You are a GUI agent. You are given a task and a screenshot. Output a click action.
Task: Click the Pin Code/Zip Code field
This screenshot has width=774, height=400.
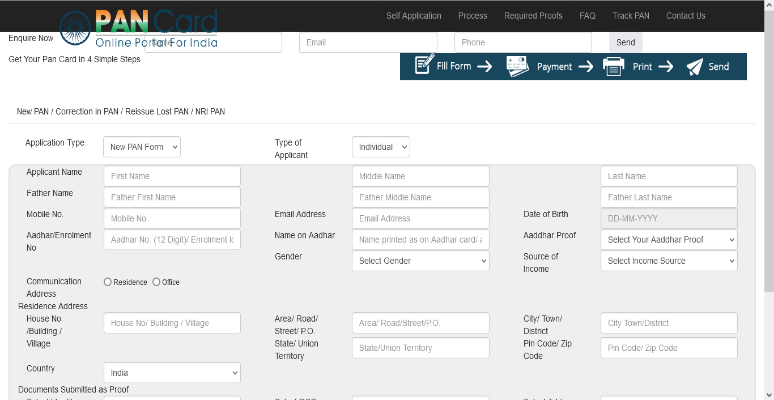click(x=669, y=348)
